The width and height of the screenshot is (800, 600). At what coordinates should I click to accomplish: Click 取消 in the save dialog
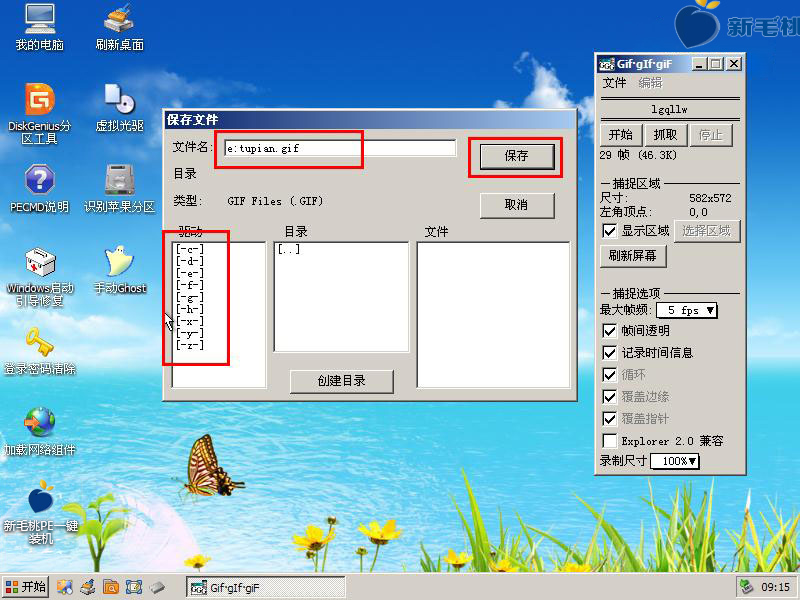click(517, 205)
